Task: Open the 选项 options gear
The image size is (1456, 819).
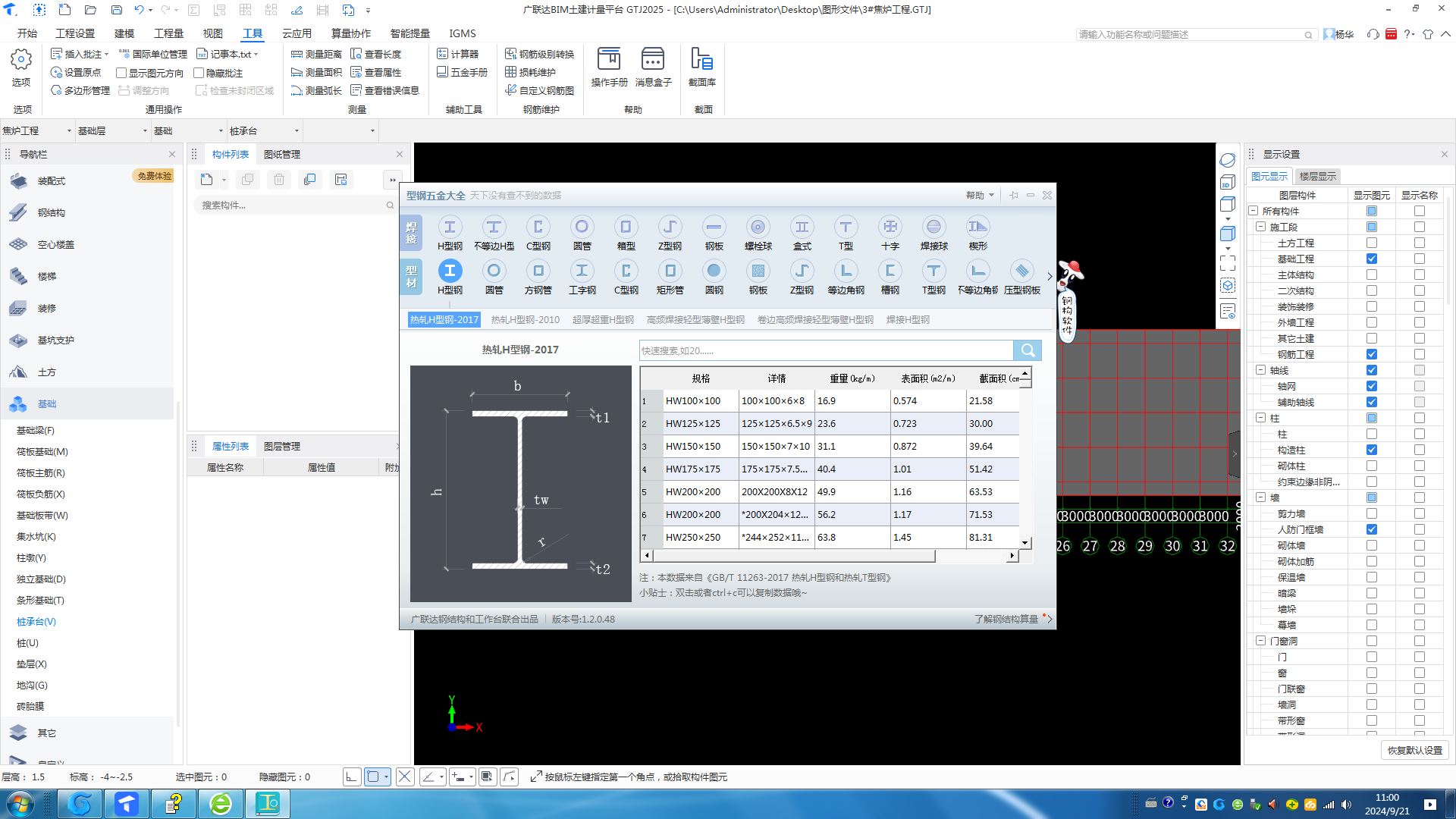Action: point(21,67)
